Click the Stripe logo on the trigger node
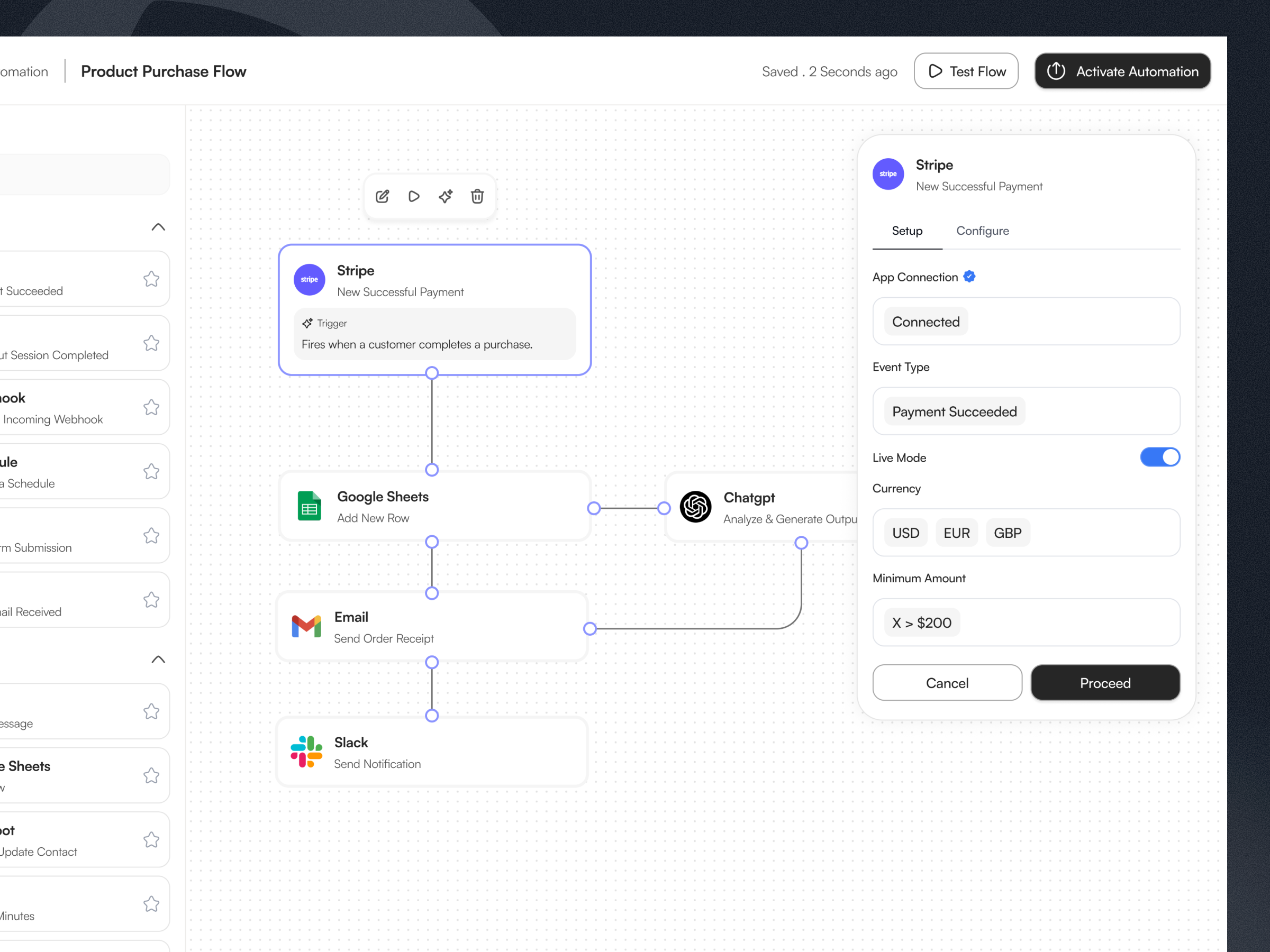Screen dimensions: 1270x952 pos(309,279)
